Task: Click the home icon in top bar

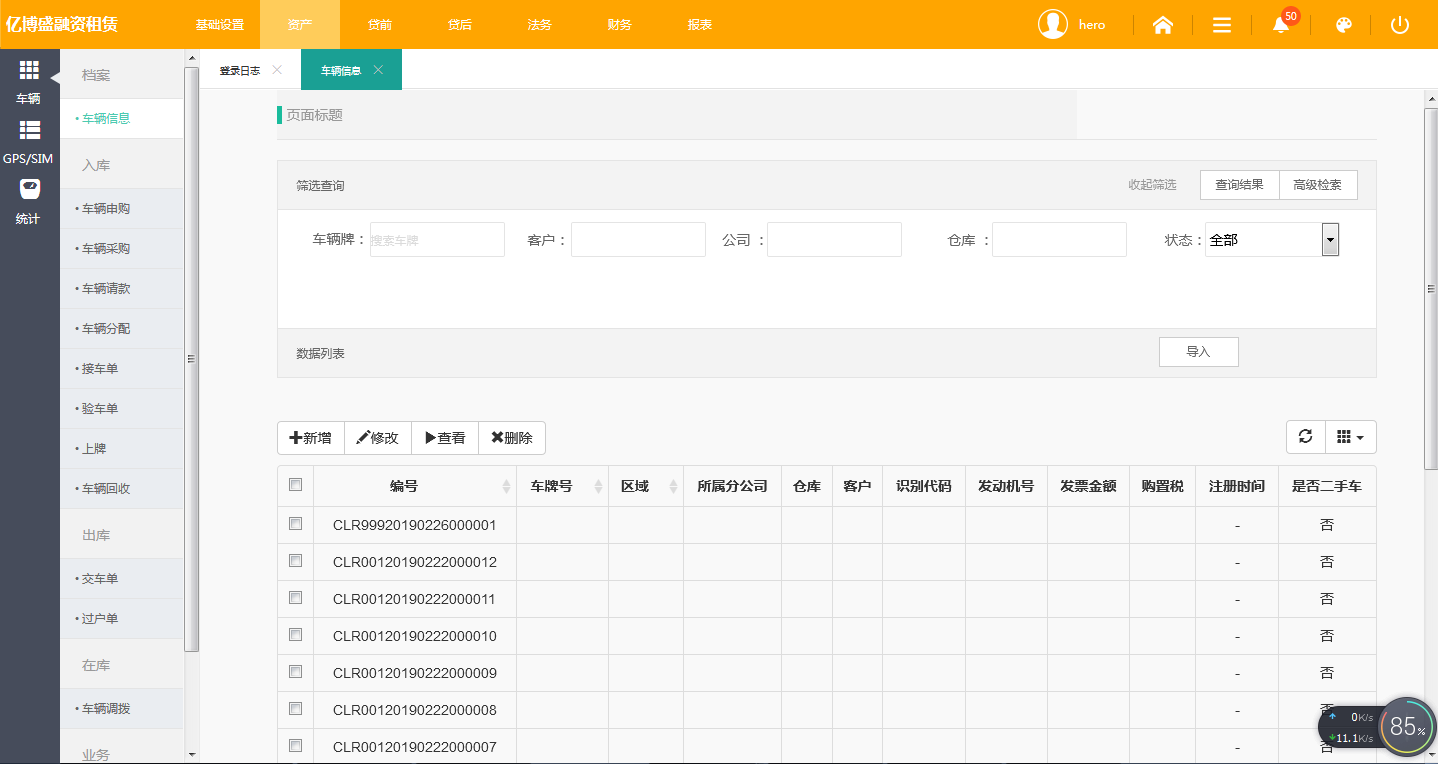Action: (x=1162, y=25)
